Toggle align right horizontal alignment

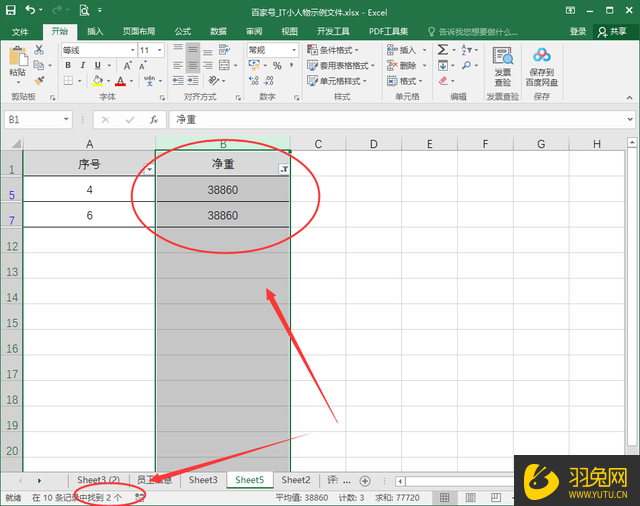pyautogui.click(x=208, y=65)
